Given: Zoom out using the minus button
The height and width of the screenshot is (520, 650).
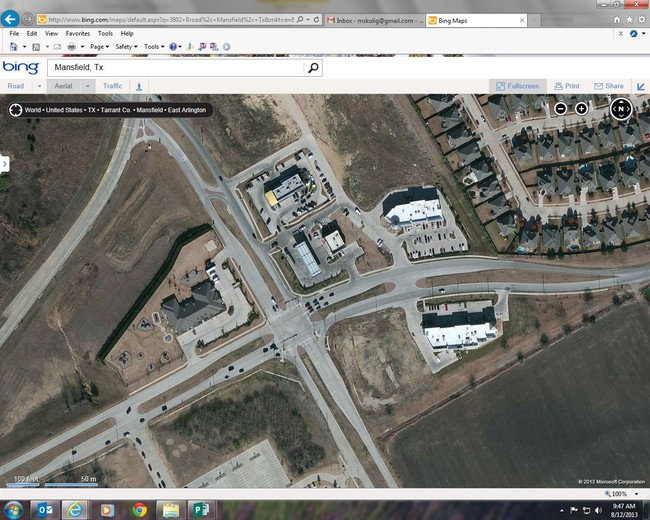Looking at the screenshot, I should click(x=561, y=108).
